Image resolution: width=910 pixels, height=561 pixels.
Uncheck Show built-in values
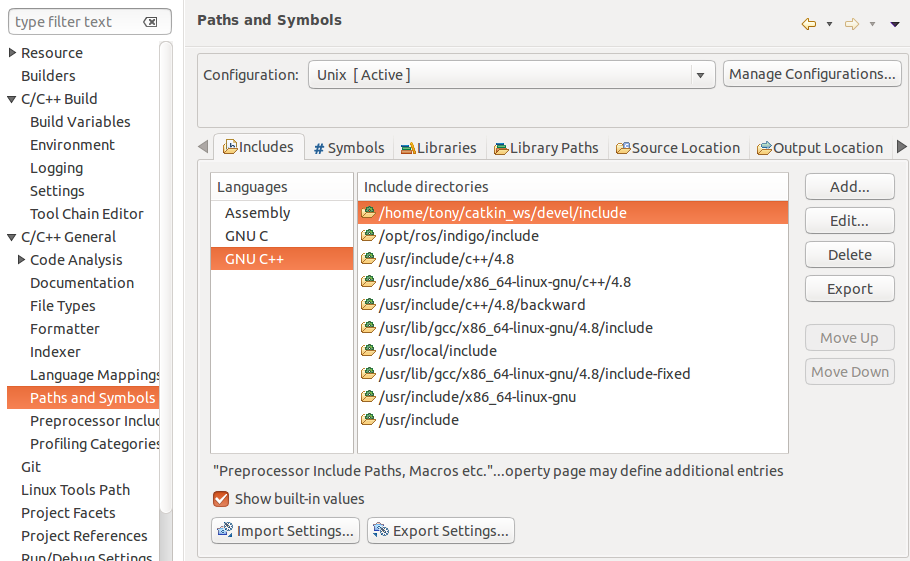tap(221, 499)
